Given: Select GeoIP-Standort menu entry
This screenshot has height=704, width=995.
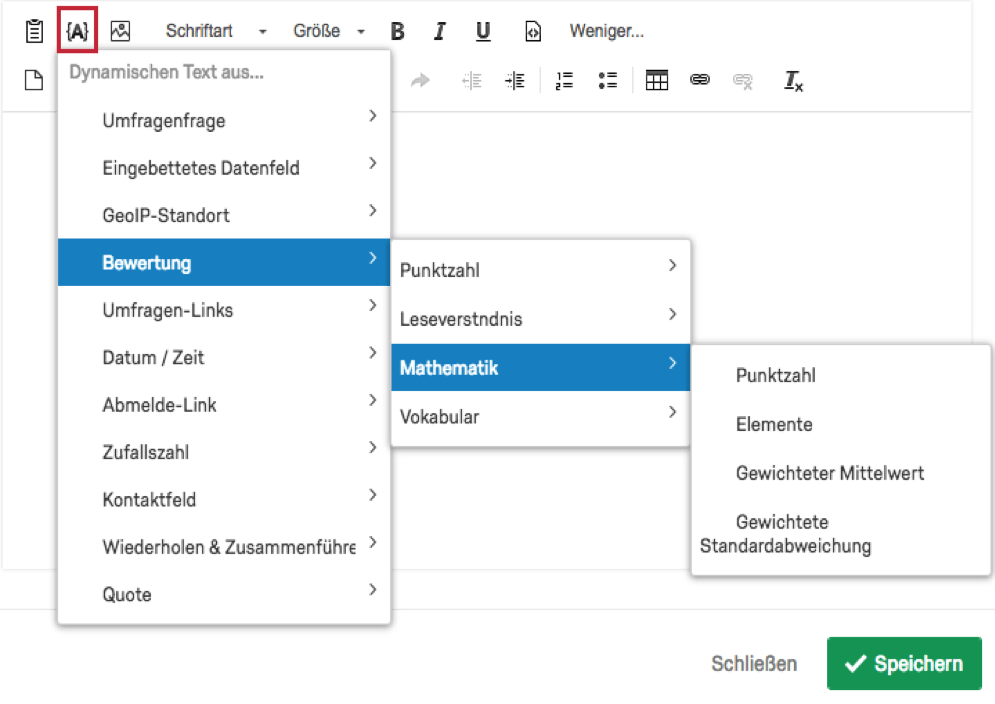Looking at the screenshot, I should pos(224,215).
